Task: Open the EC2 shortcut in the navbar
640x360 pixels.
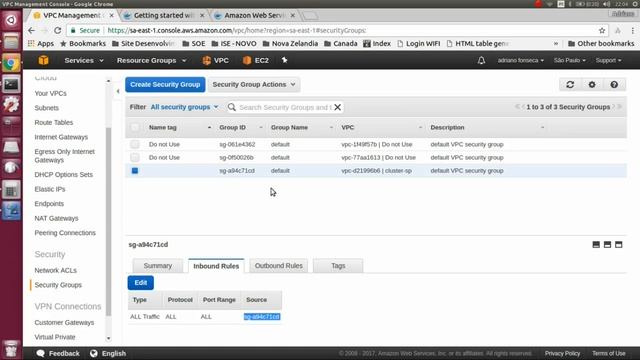Action: tap(256, 60)
